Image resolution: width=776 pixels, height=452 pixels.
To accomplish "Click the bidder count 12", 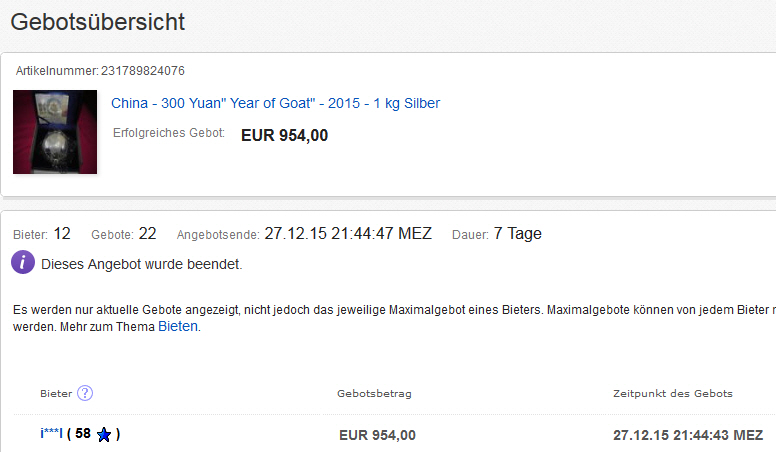I will pos(62,234).
